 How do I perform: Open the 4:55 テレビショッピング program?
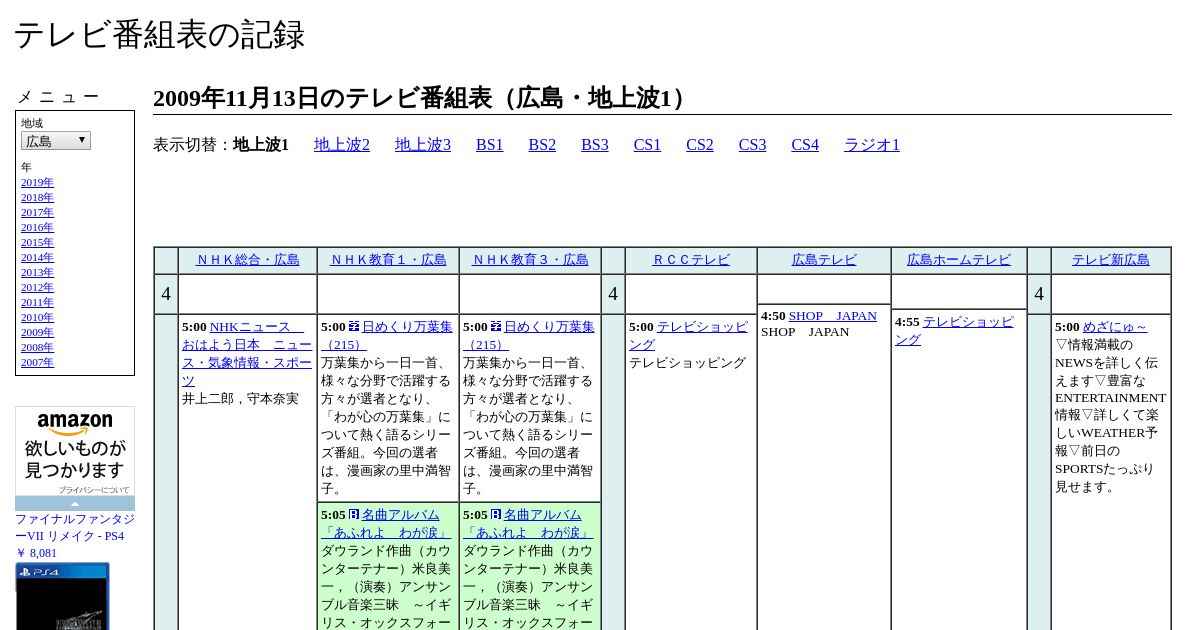click(x=955, y=331)
